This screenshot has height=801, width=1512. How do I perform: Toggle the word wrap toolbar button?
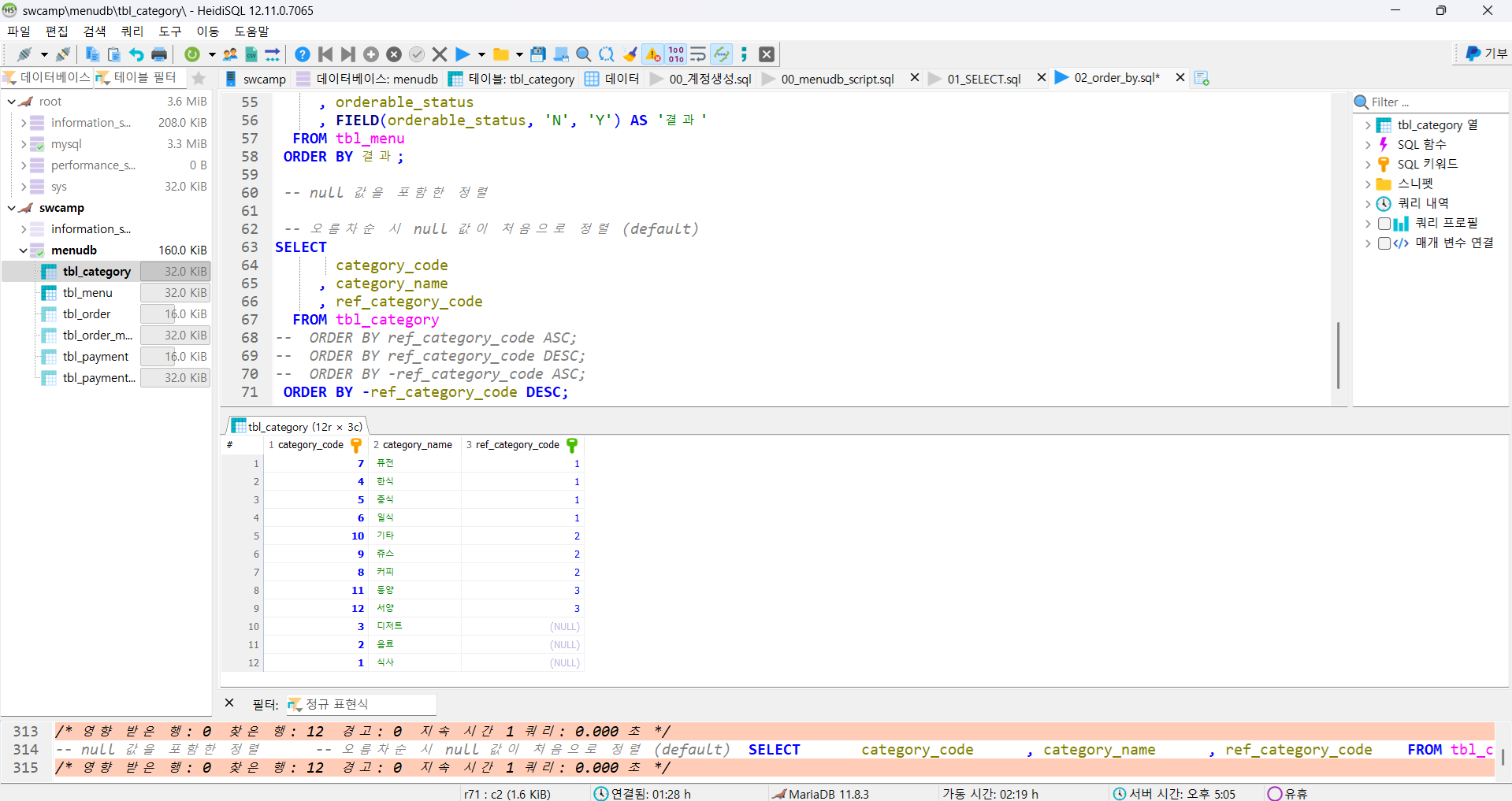698,54
